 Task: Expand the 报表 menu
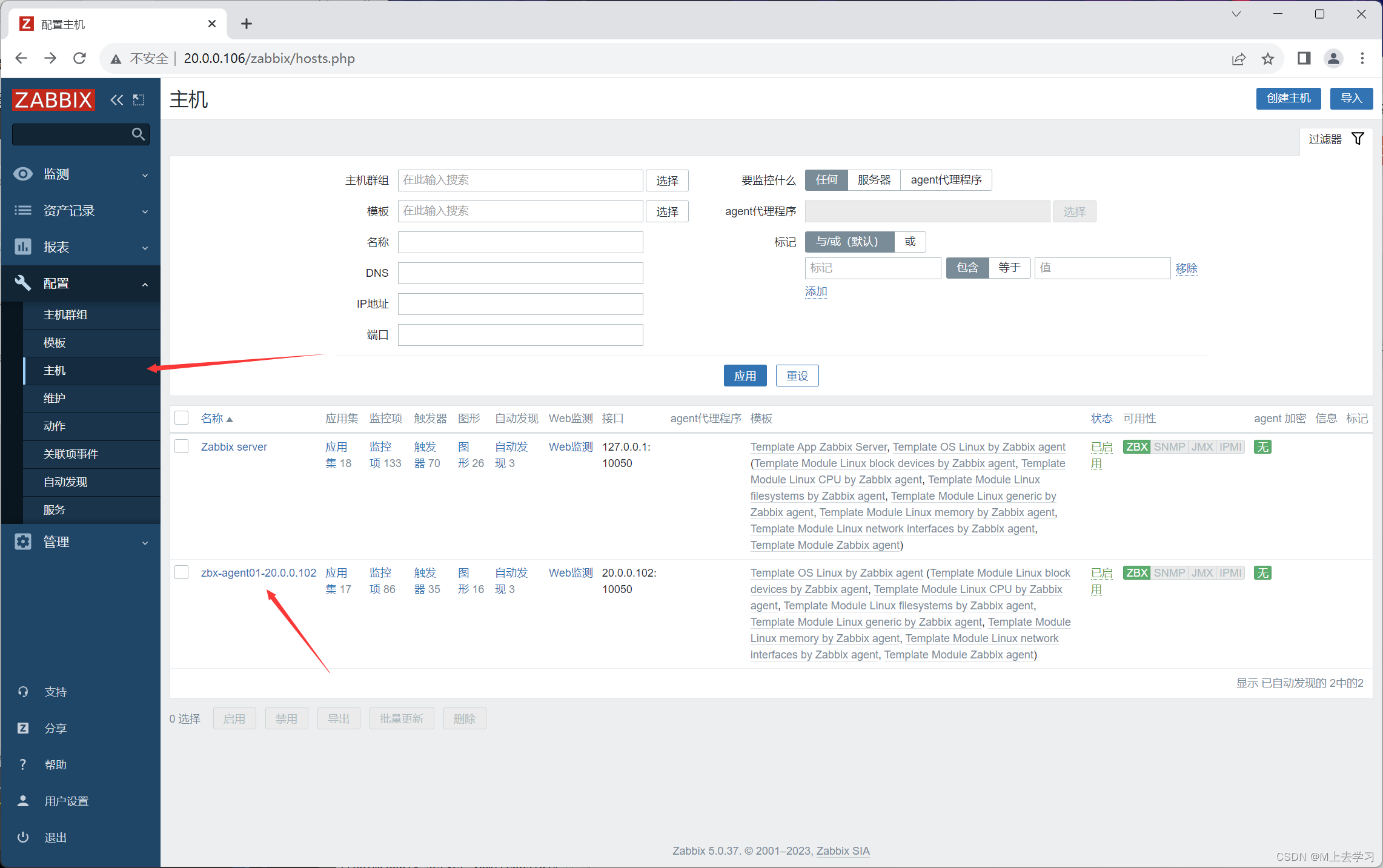[x=81, y=247]
